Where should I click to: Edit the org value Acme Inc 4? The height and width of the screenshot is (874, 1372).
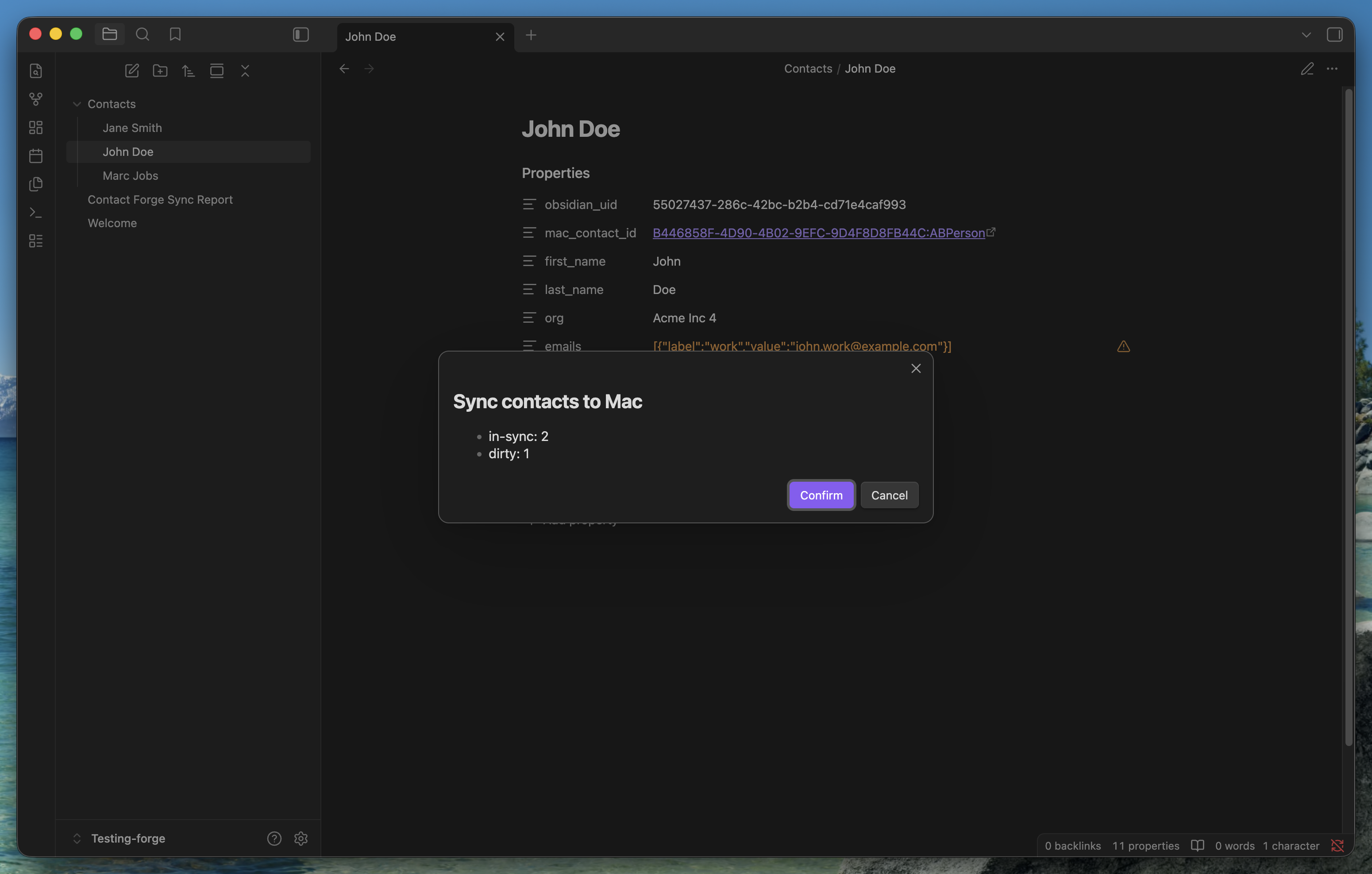tap(684, 318)
